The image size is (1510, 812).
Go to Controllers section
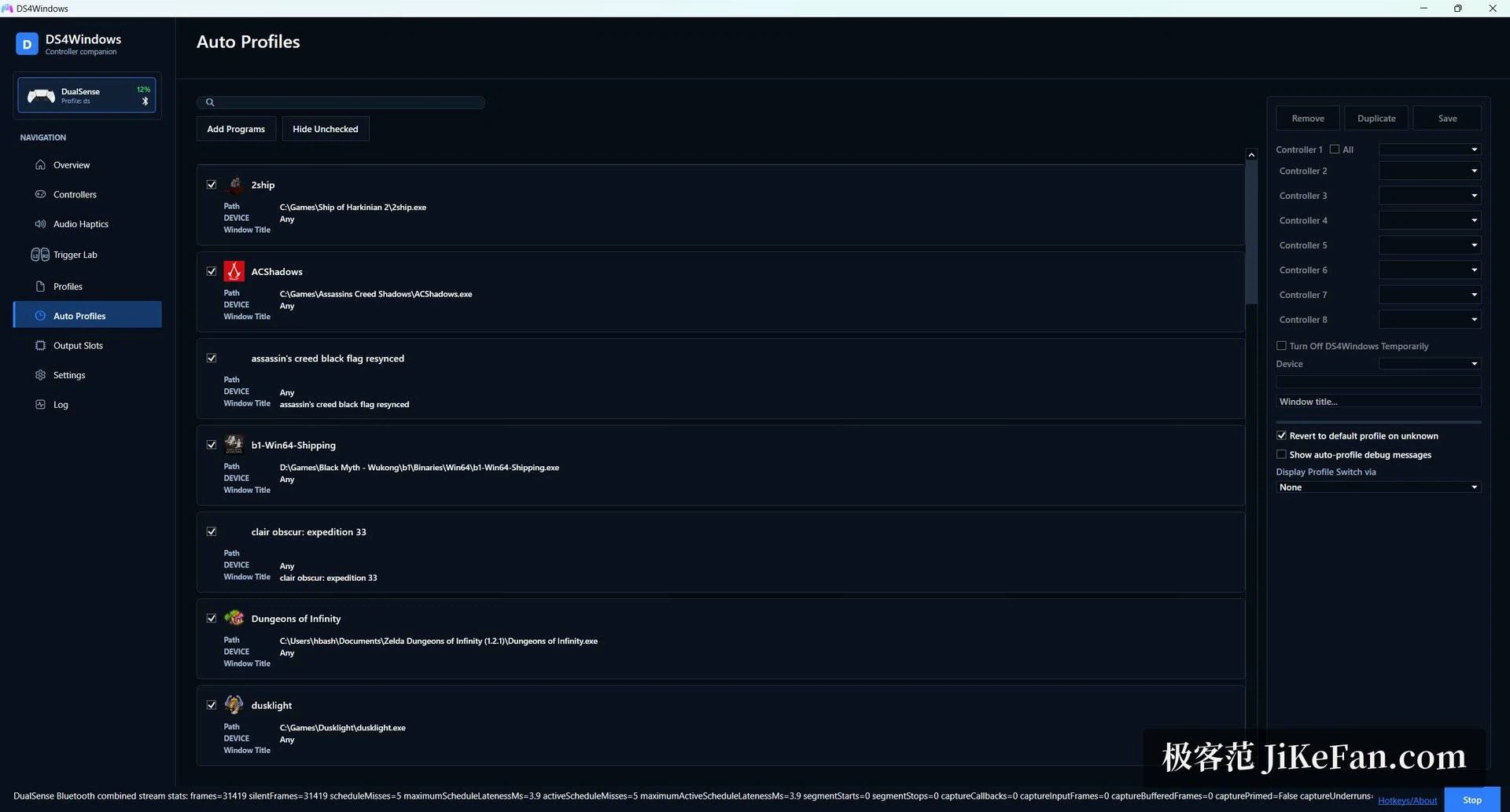[87, 194]
